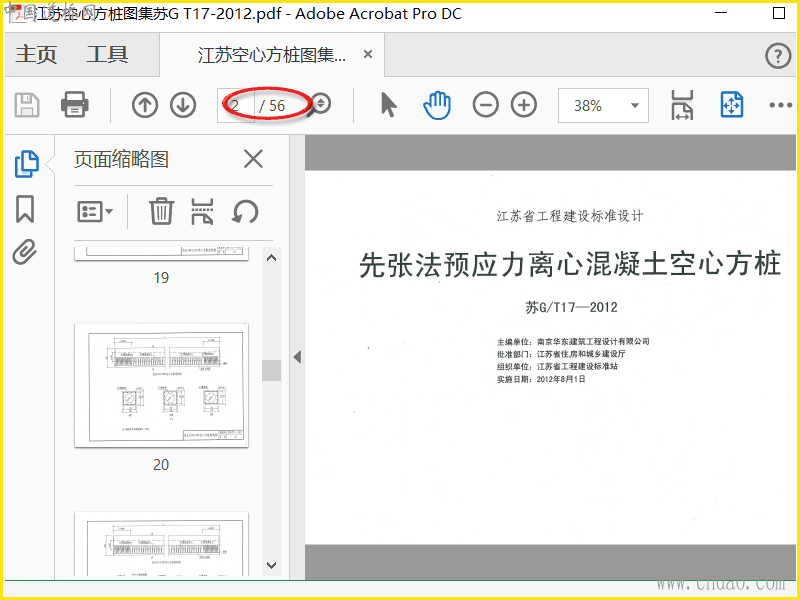Click the thumbnail panel print pages icon

(x=202, y=211)
